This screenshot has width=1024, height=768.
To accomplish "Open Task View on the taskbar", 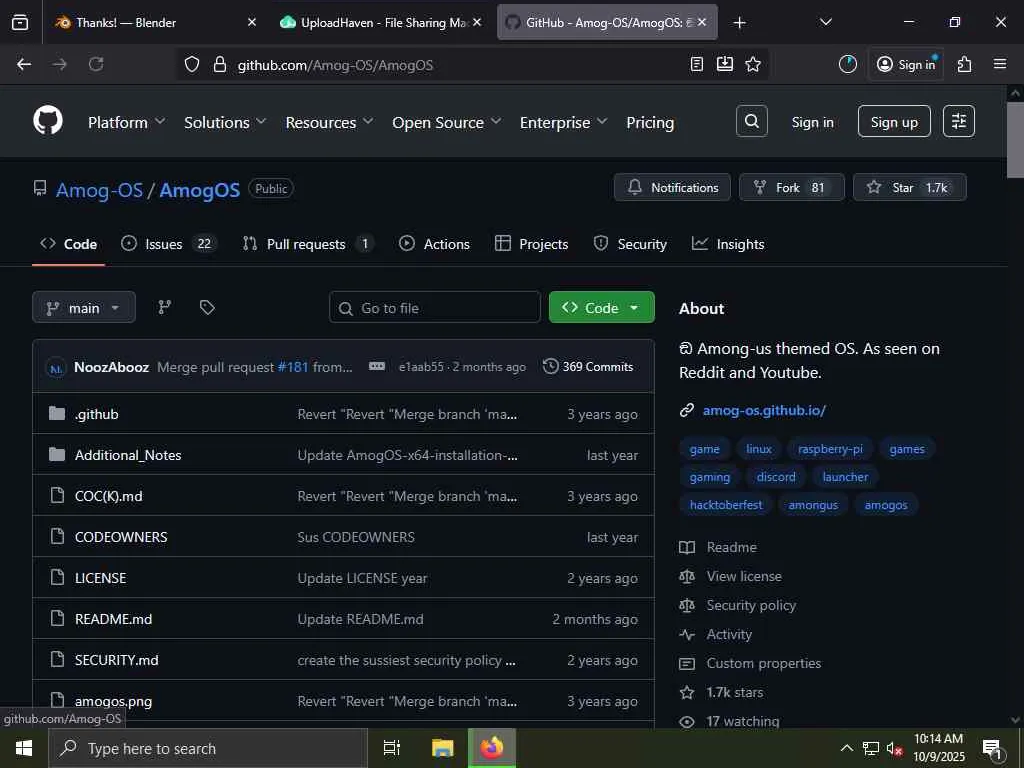I will pos(392,748).
